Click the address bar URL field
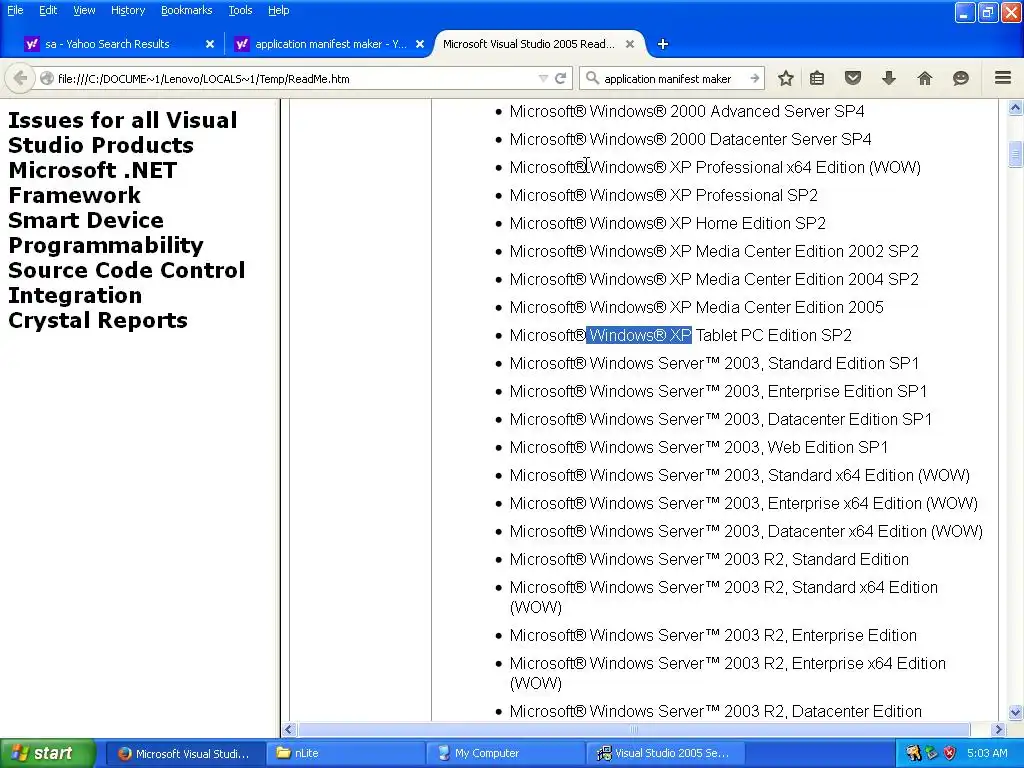1024x768 pixels. tap(294, 78)
